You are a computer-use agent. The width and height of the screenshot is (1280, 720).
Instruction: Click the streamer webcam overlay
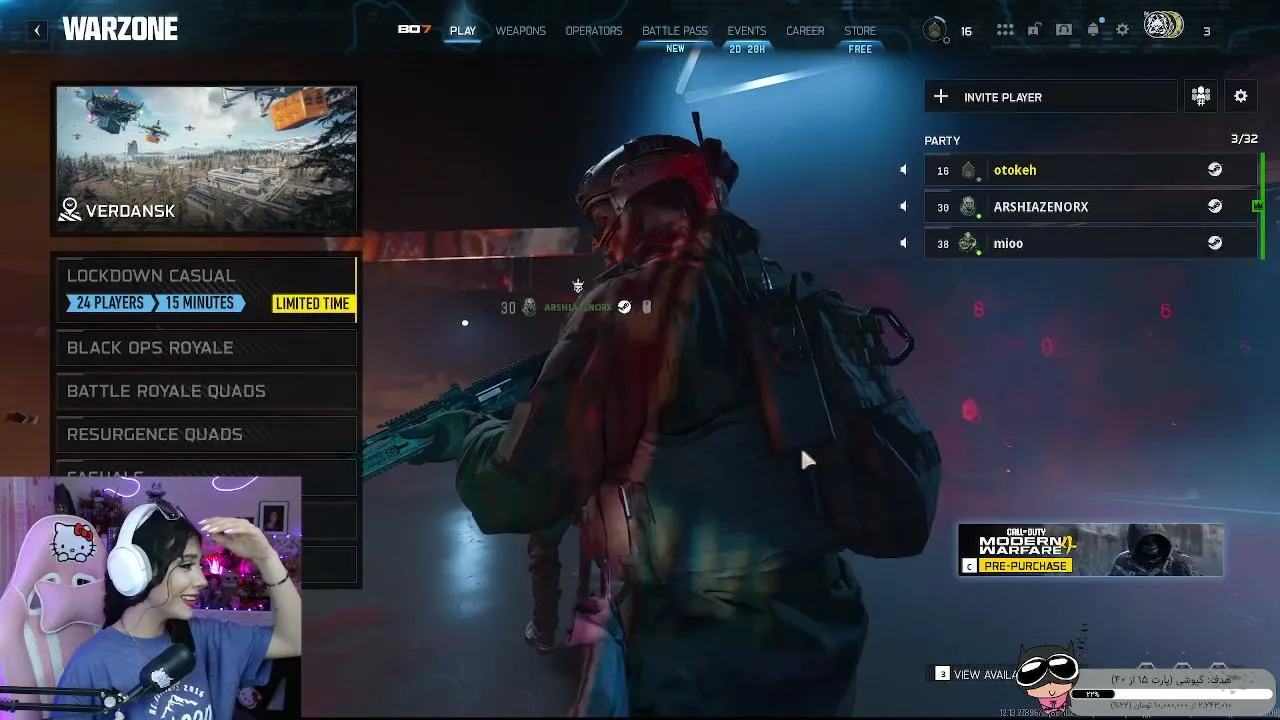[x=150, y=598]
